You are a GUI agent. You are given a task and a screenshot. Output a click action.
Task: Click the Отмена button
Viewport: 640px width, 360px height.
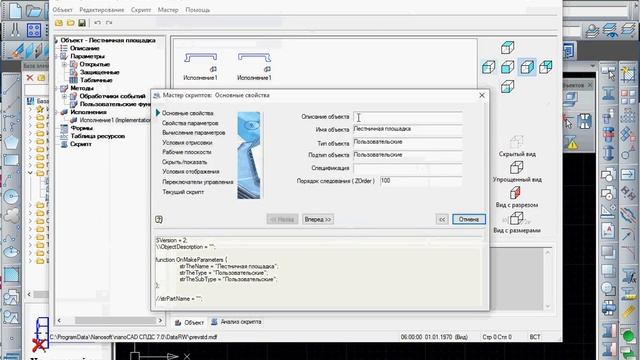469,219
